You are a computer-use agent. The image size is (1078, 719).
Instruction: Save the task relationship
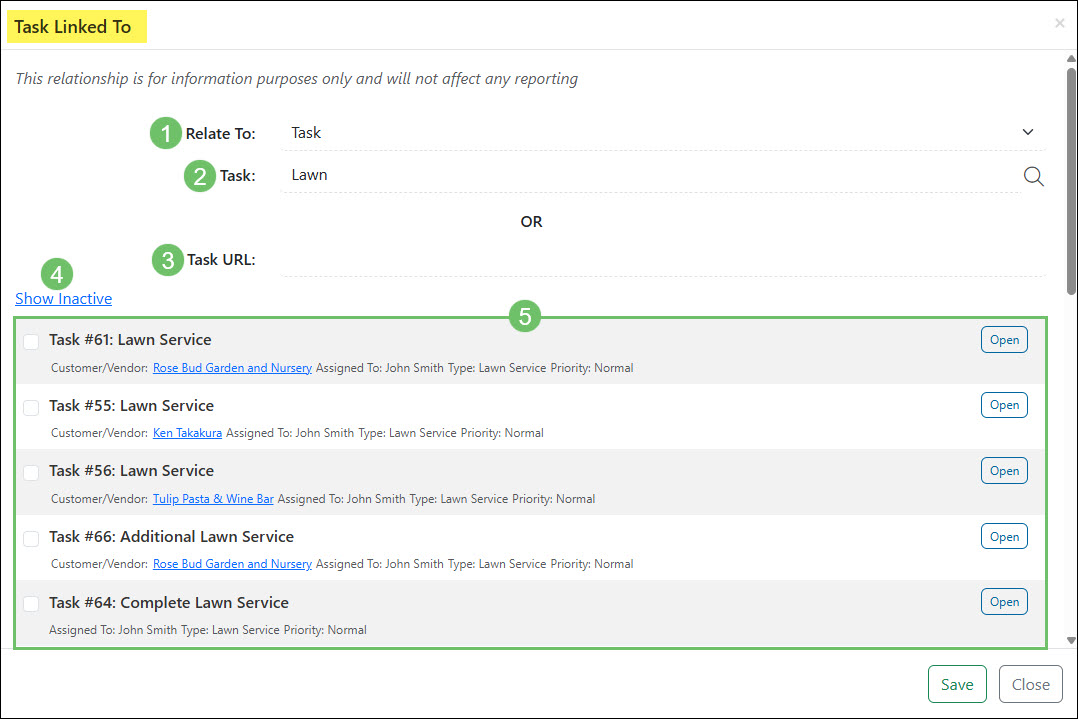[956, 684]
